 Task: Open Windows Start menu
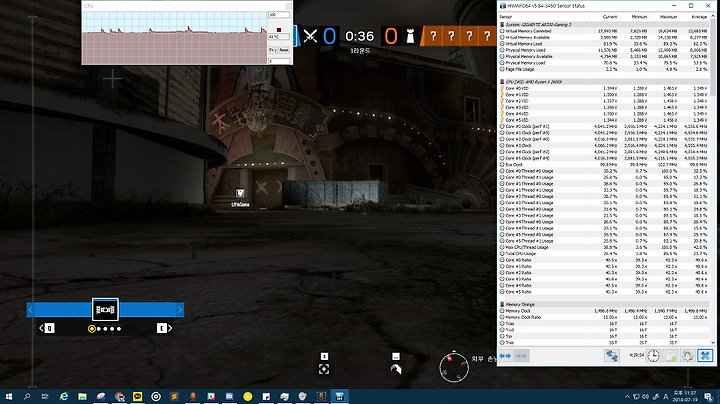tap(9, 396)
